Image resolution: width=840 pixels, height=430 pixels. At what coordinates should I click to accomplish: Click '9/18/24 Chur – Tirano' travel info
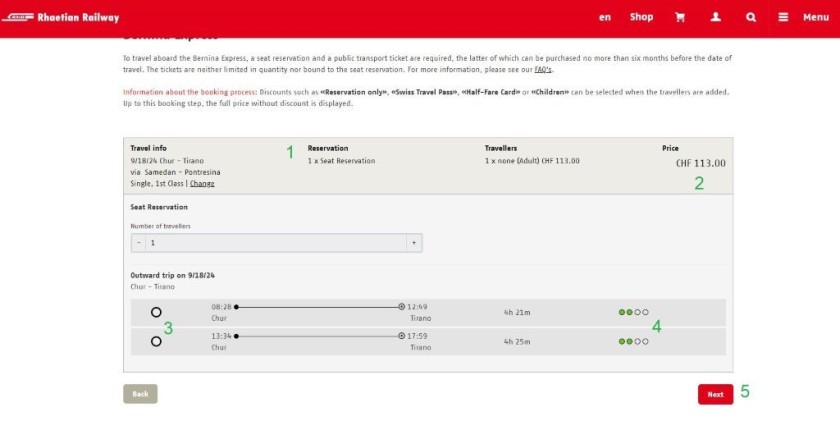[x=167, y=161]
